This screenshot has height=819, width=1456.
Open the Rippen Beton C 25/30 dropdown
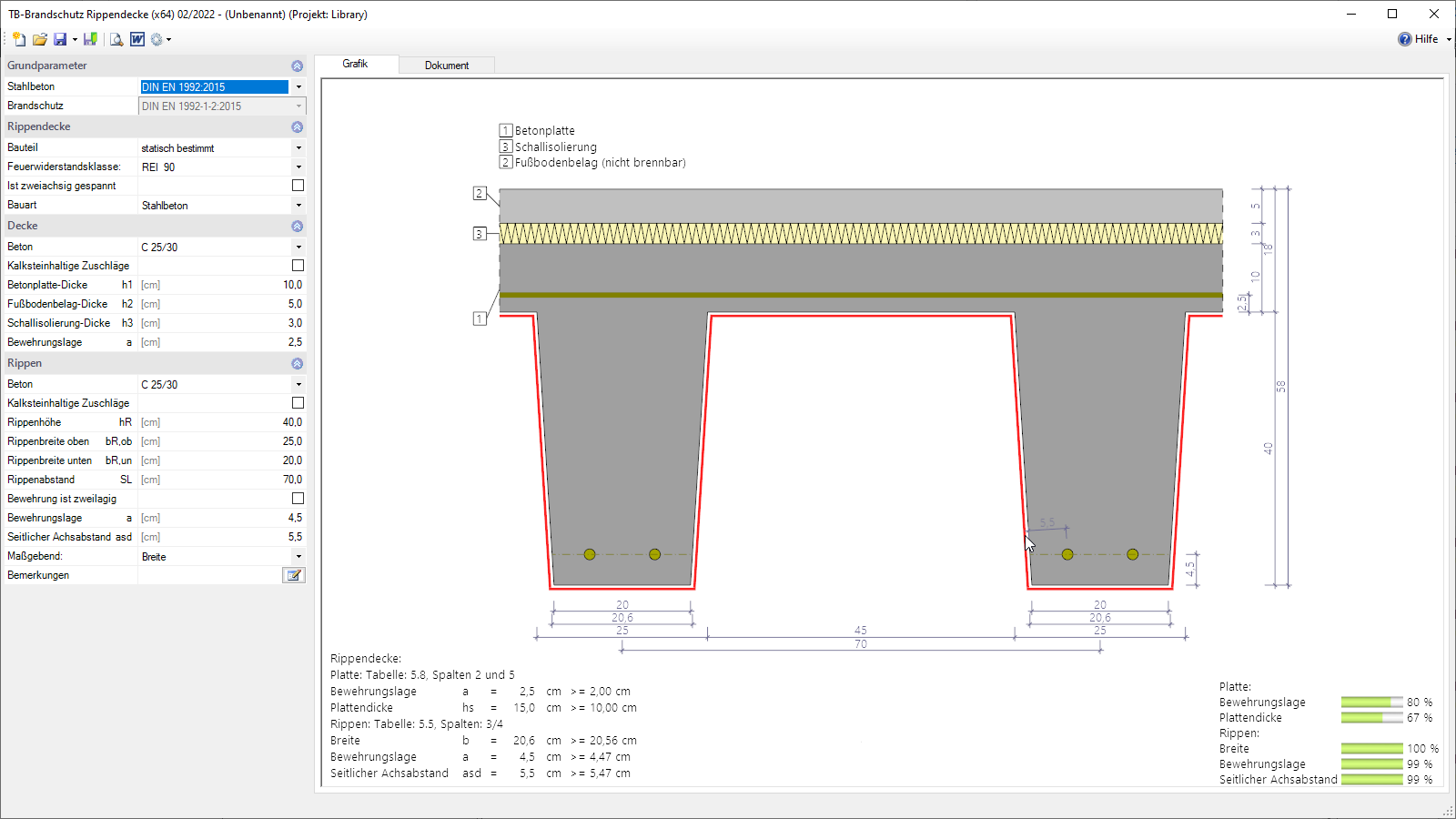tap(298, 385)
